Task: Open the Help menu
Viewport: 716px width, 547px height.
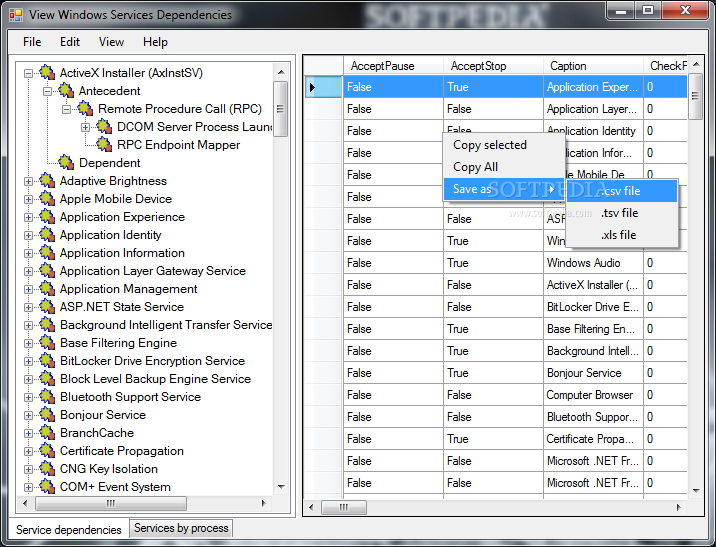Action: (x=155, y=42)
